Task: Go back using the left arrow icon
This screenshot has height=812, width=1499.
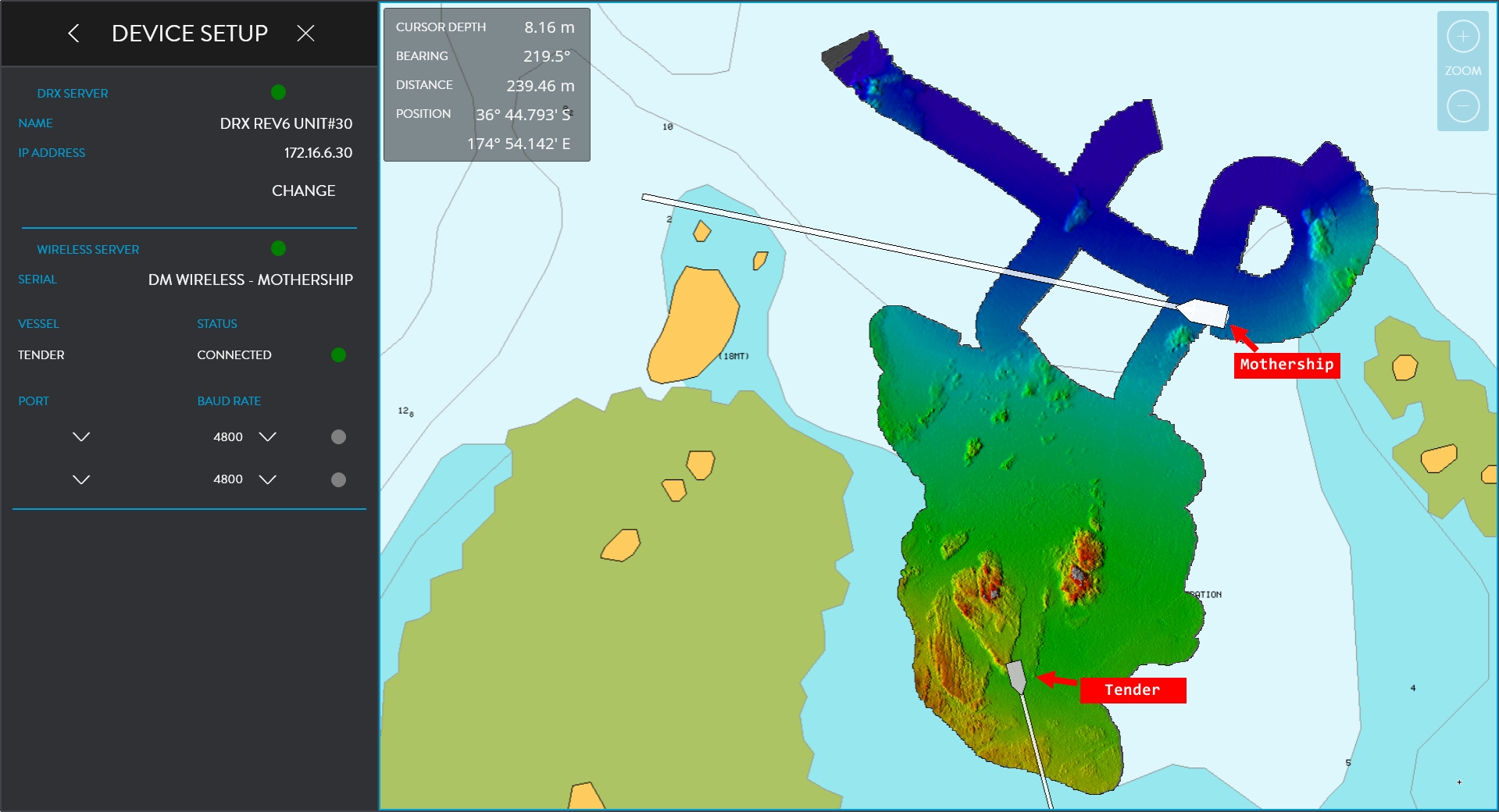Action: [73, 33]
